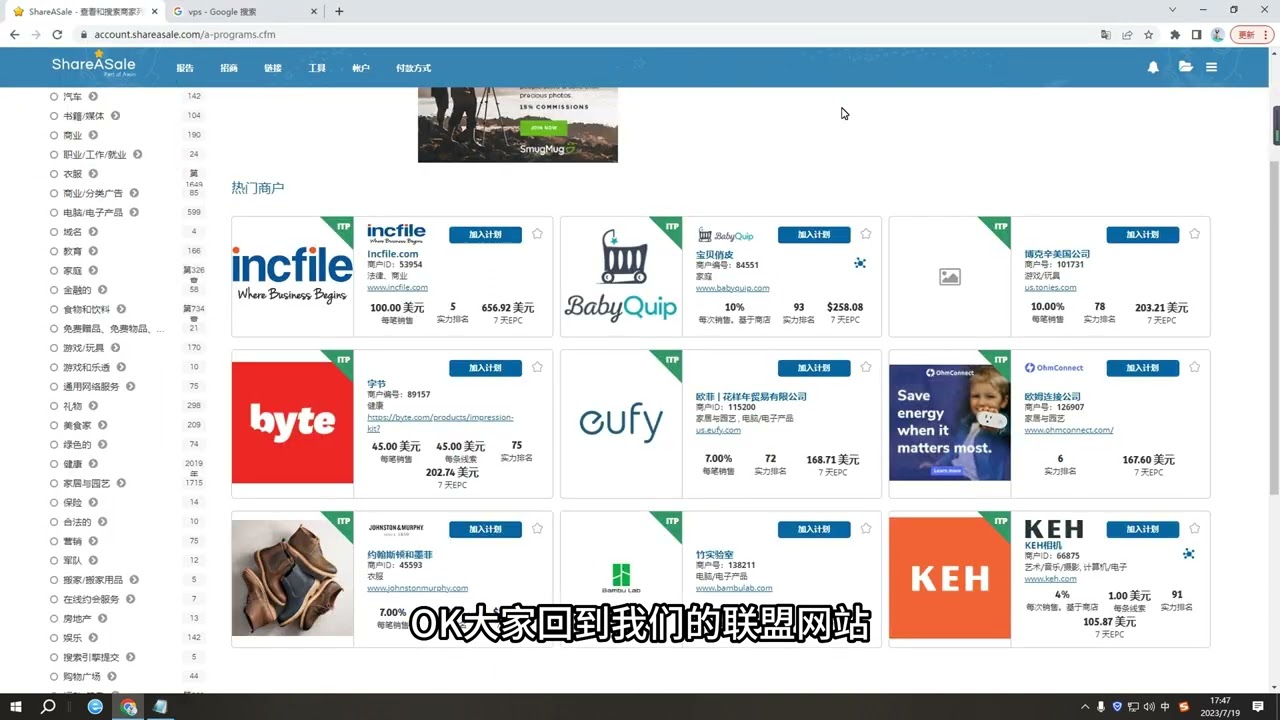
Task: Open the Windows Start menu
Action: (16, 707)
